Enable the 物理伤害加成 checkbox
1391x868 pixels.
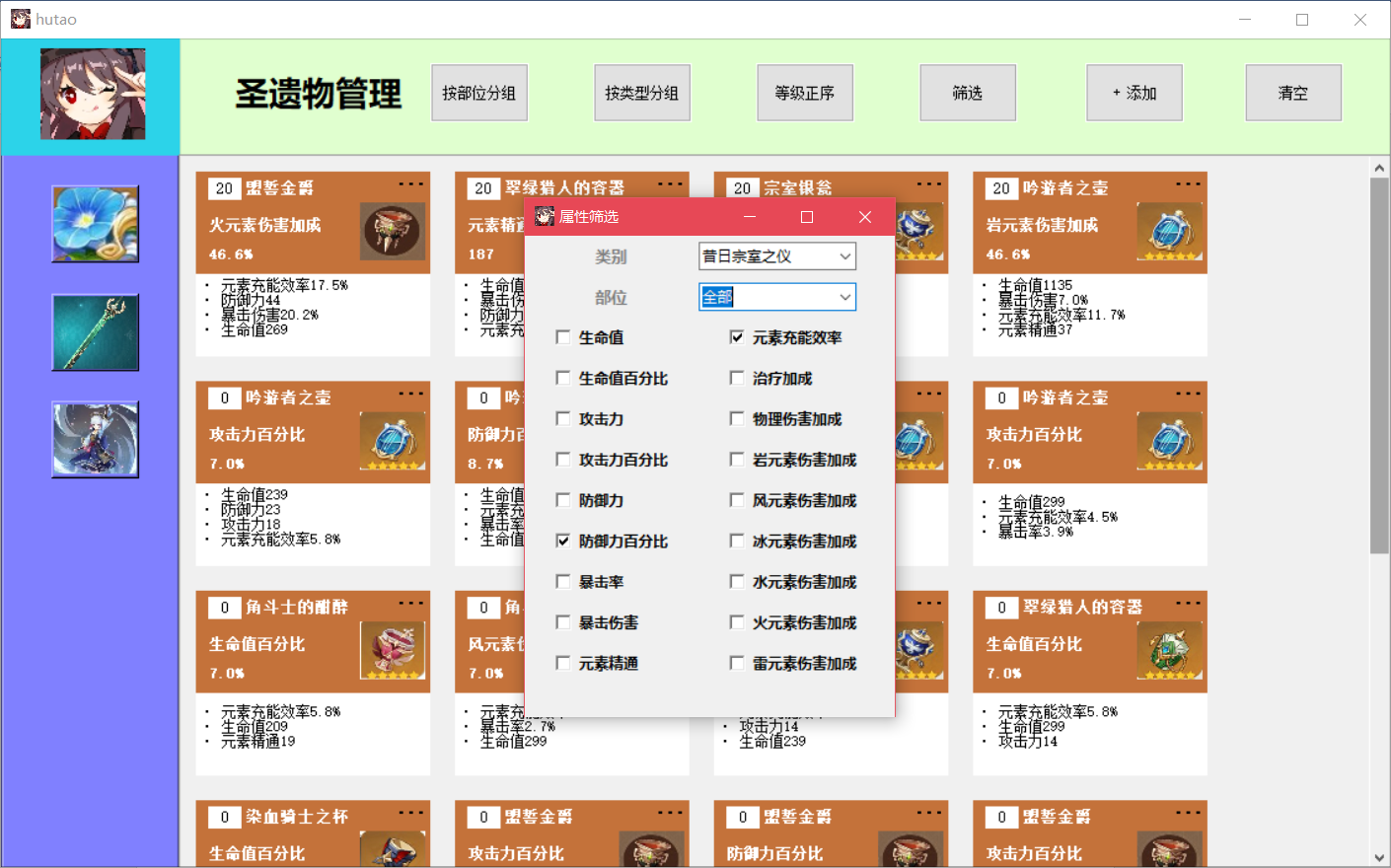(x=737, y=419)
